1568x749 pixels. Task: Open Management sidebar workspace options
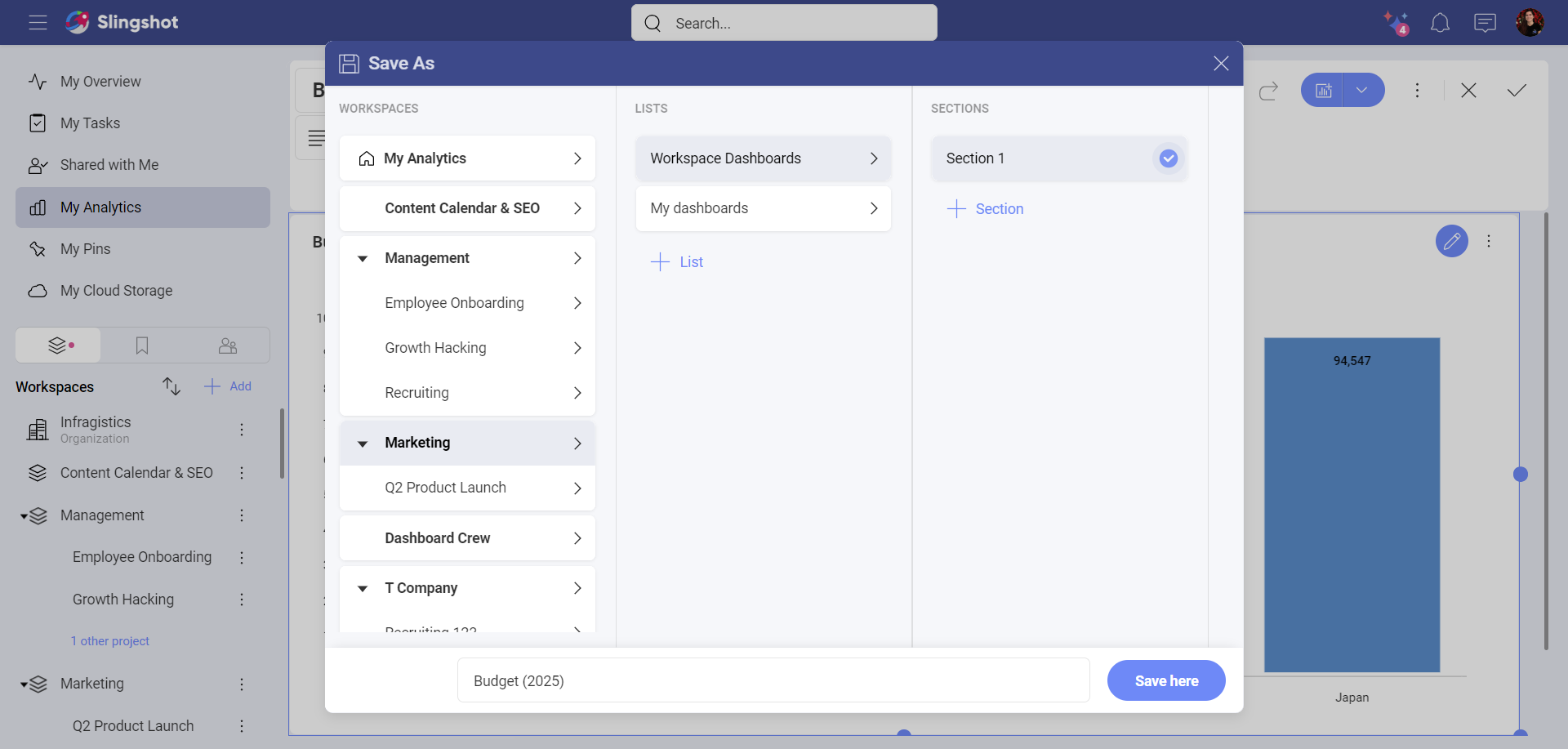242,515
